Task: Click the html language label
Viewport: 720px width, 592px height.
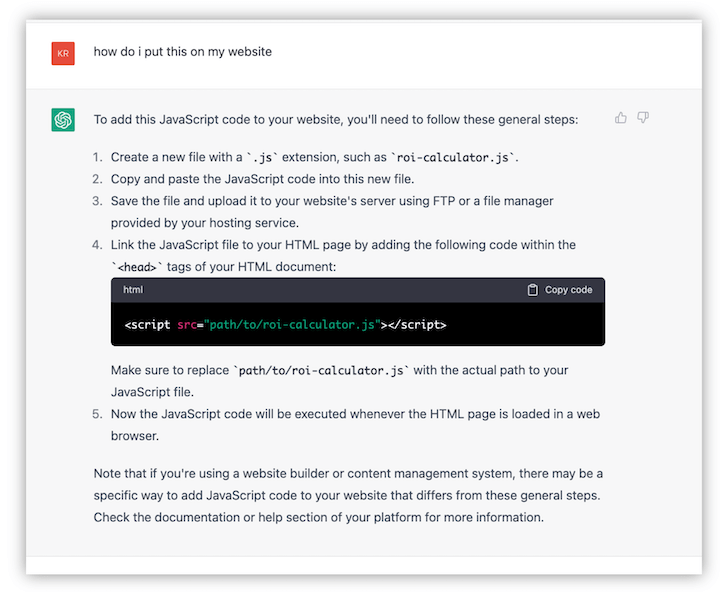Action: click(133, 290)
